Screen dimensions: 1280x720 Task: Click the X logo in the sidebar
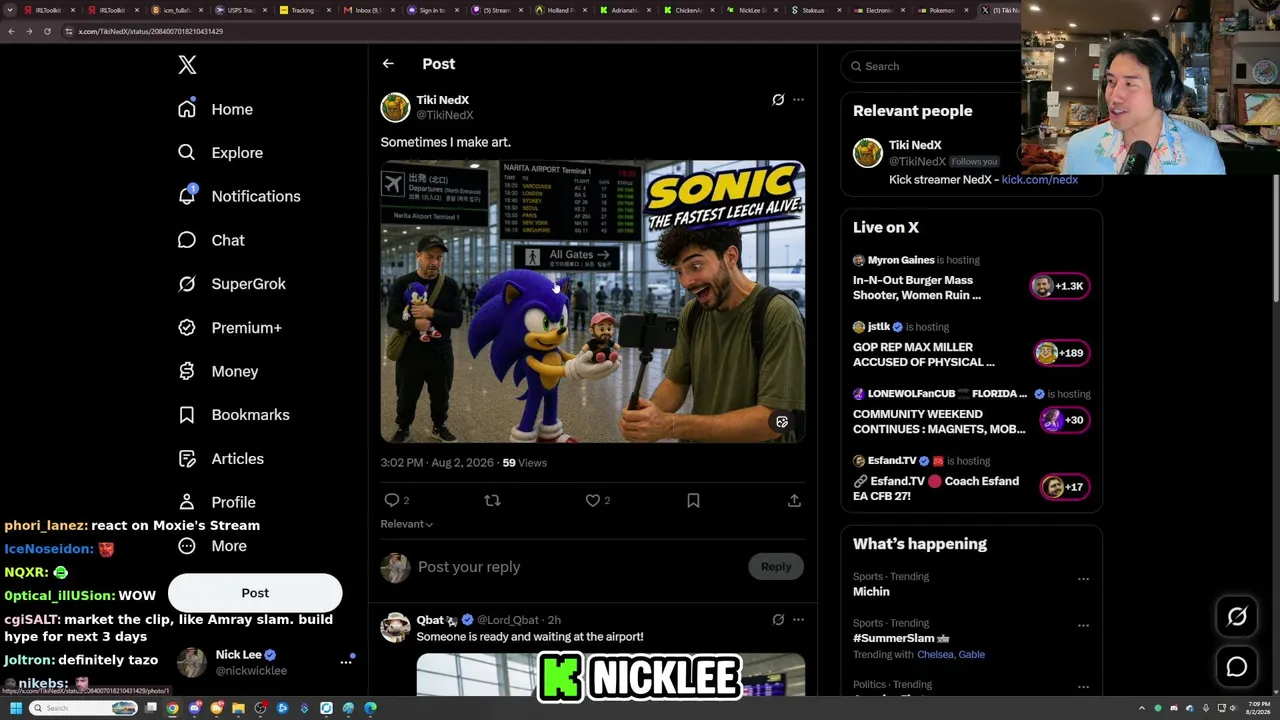point(187,65)
